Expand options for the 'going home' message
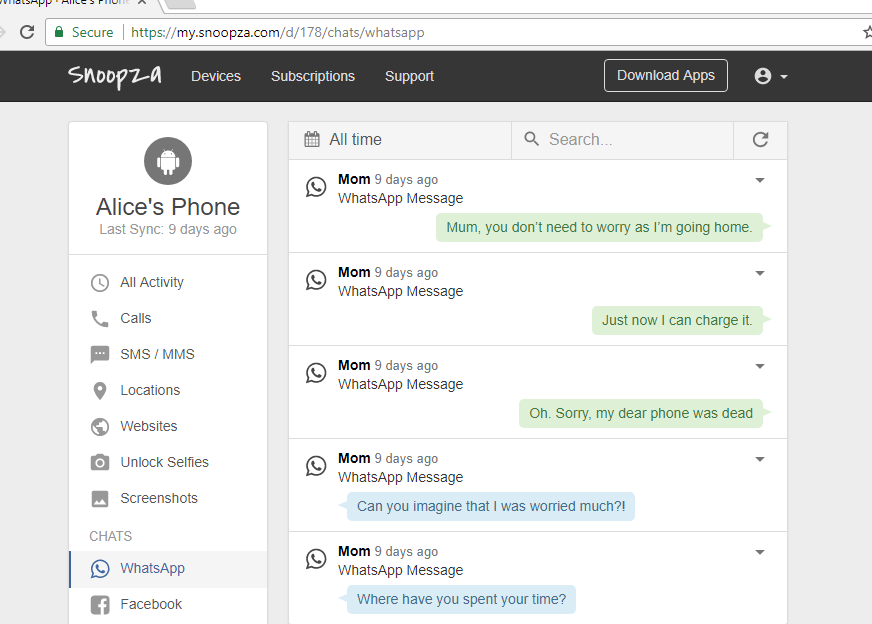 (759, 180)
